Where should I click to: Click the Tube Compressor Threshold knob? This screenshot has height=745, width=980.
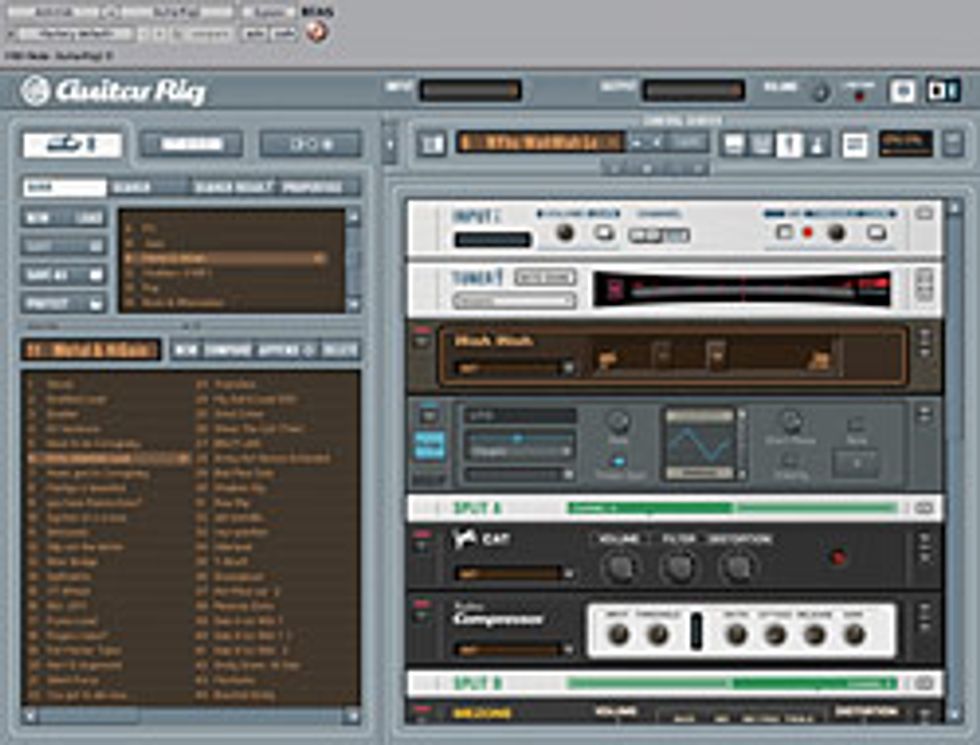658,634
